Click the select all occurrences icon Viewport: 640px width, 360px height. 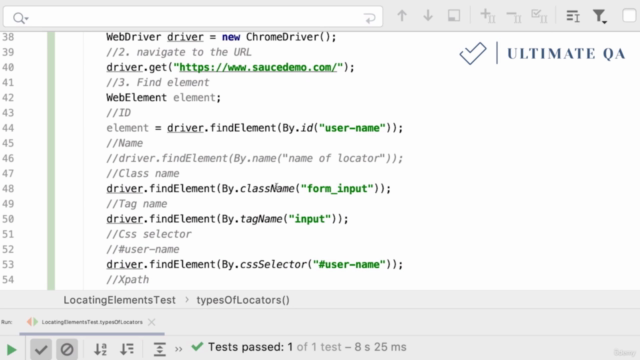[x=454, y=16]
